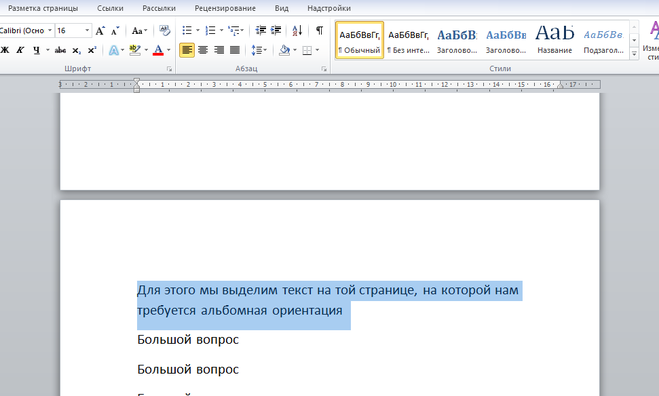The width and height of the screenshot is (659, 396).
Task: Open the Шрифт dialog launcher
Action: point(169,69)
